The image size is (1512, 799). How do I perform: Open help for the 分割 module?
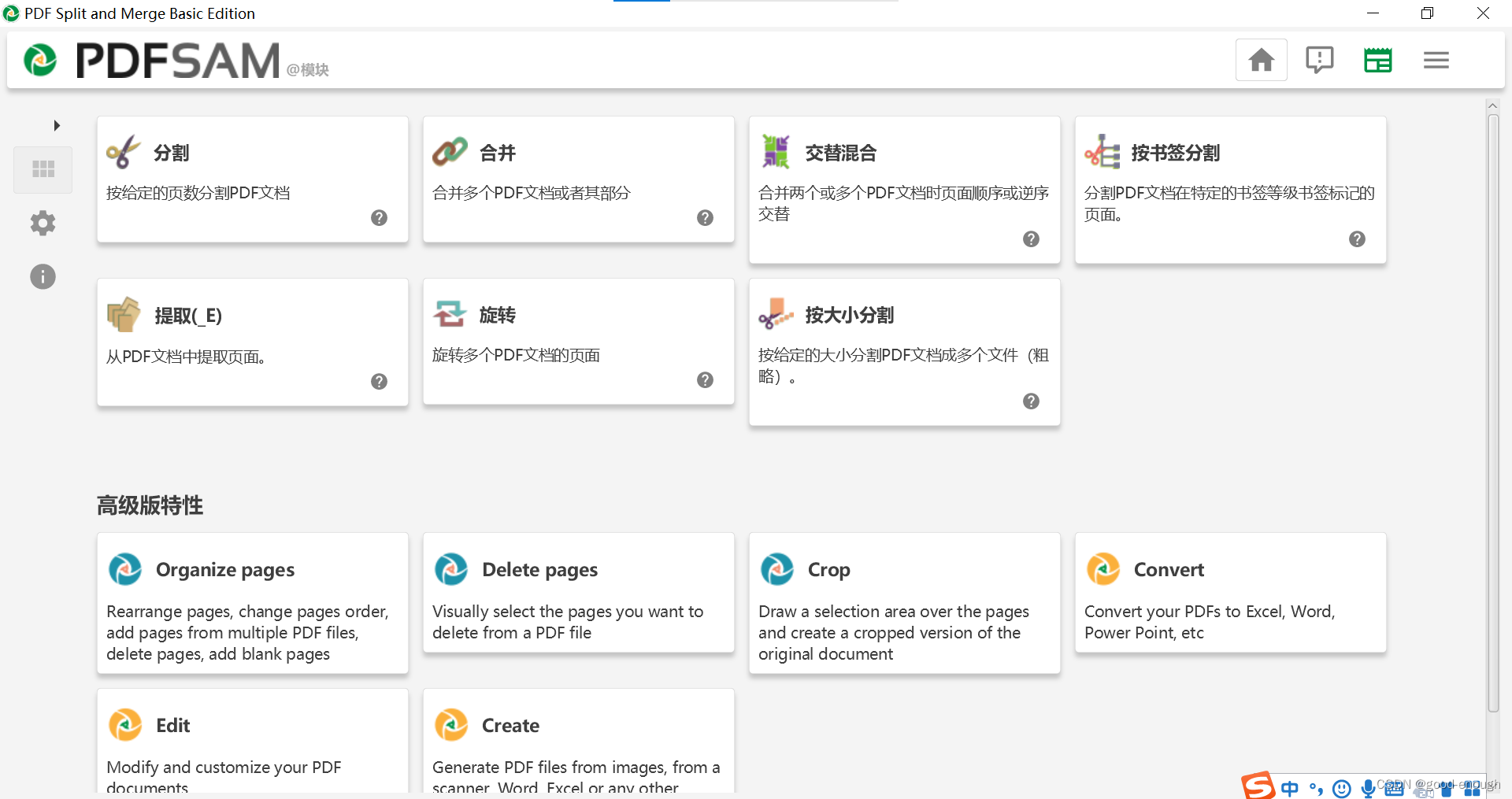pyautogui.click(x=379, y=218)
